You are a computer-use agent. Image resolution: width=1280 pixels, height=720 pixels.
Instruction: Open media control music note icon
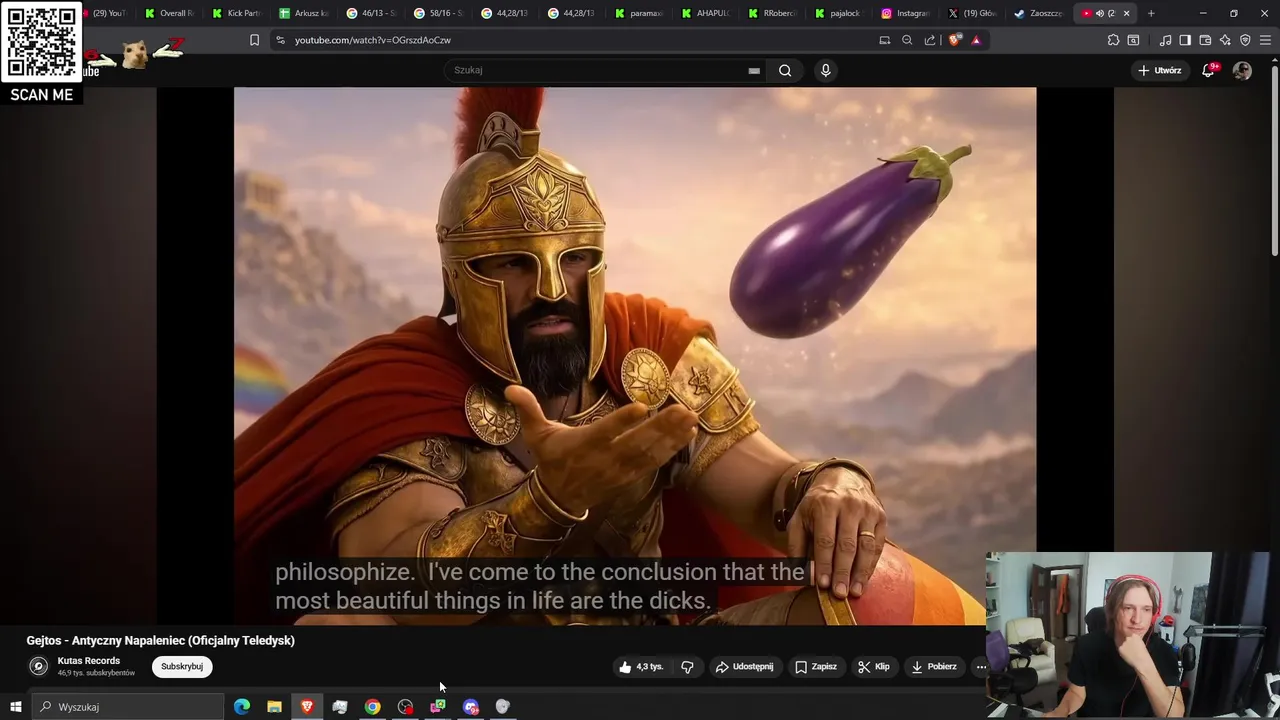coord(1165,40)
